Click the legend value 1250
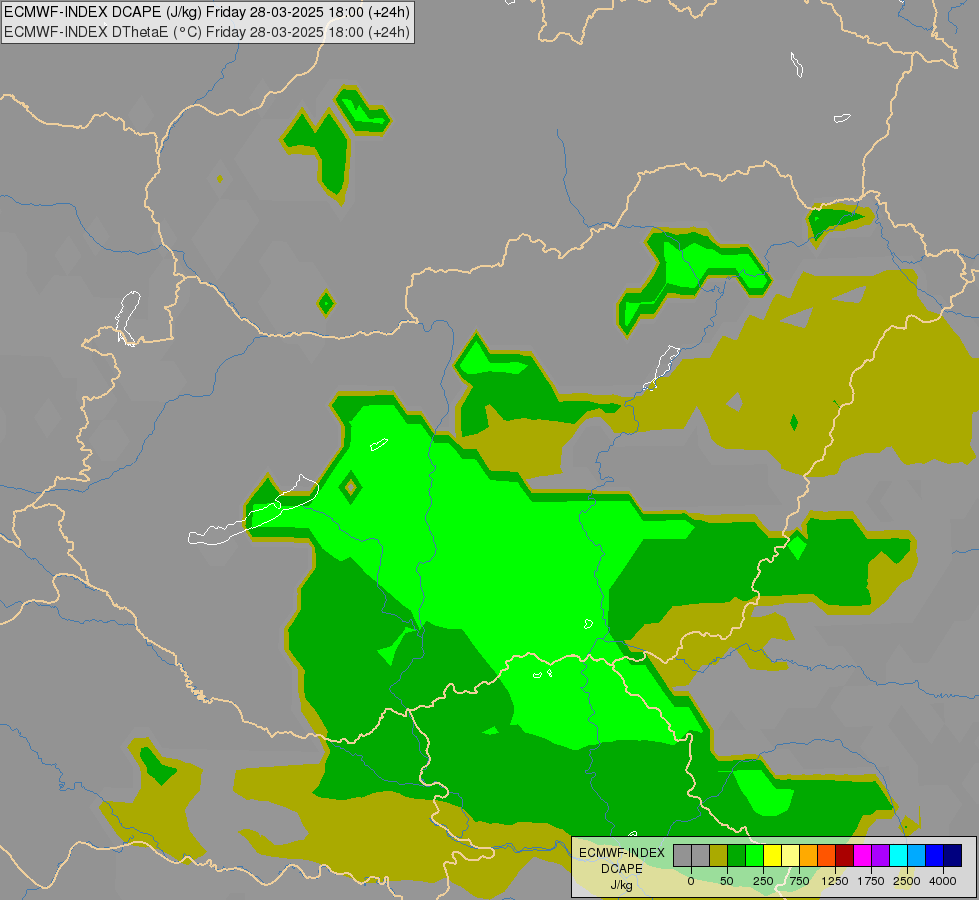The height and width of the screenshot is (900, 979). click(835, 881)
